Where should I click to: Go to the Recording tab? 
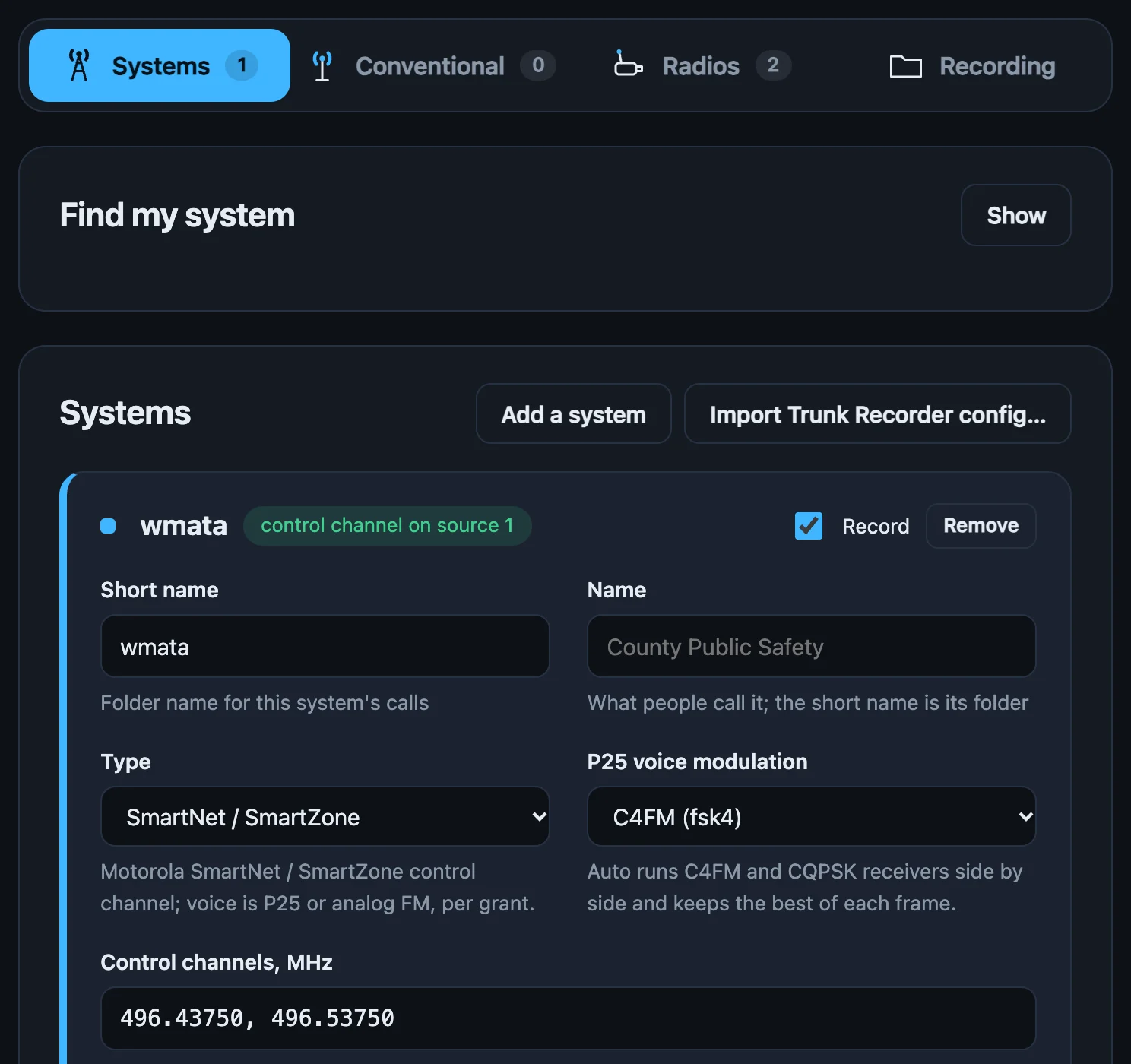(x=973, y=66)
